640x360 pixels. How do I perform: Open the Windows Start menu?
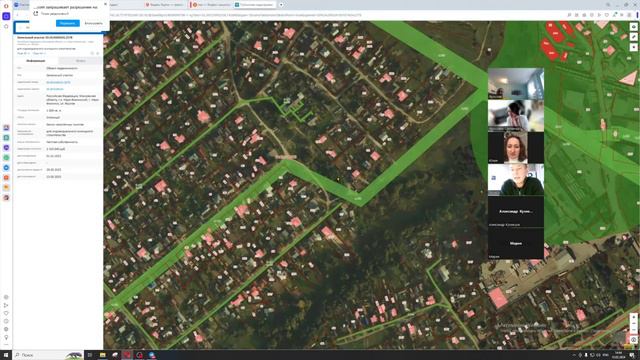tap(6, 355)
